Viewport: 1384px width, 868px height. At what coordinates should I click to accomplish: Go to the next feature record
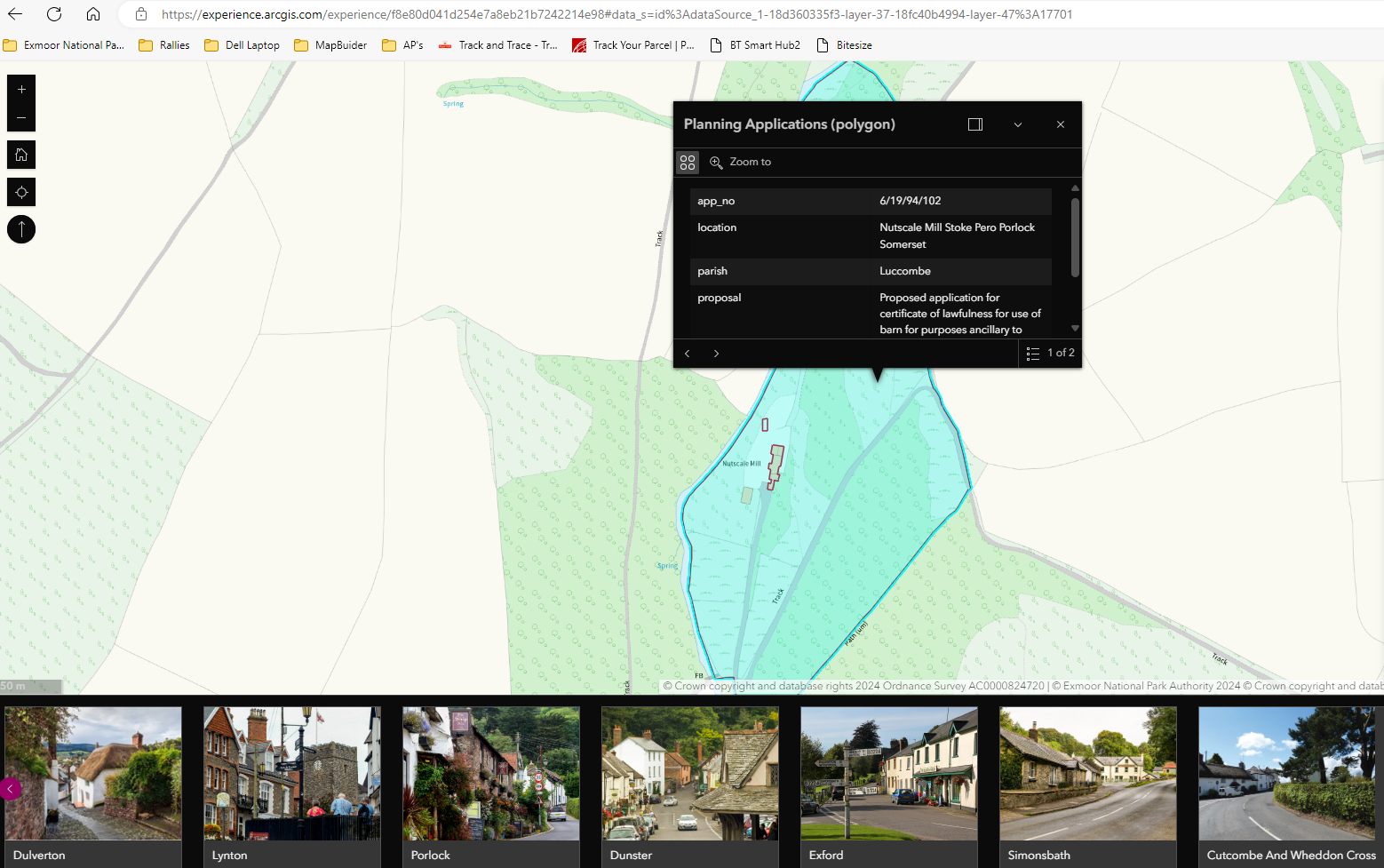(x=716, y=353)
